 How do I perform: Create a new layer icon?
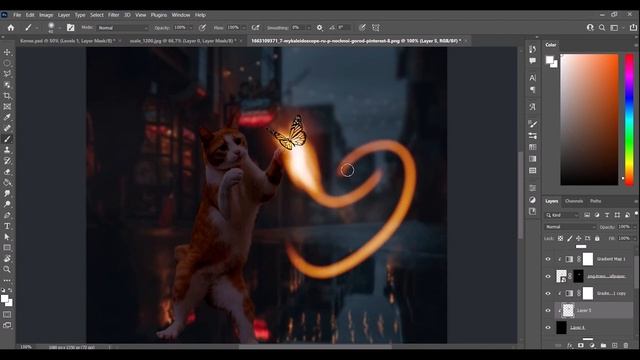pos(615,345)
